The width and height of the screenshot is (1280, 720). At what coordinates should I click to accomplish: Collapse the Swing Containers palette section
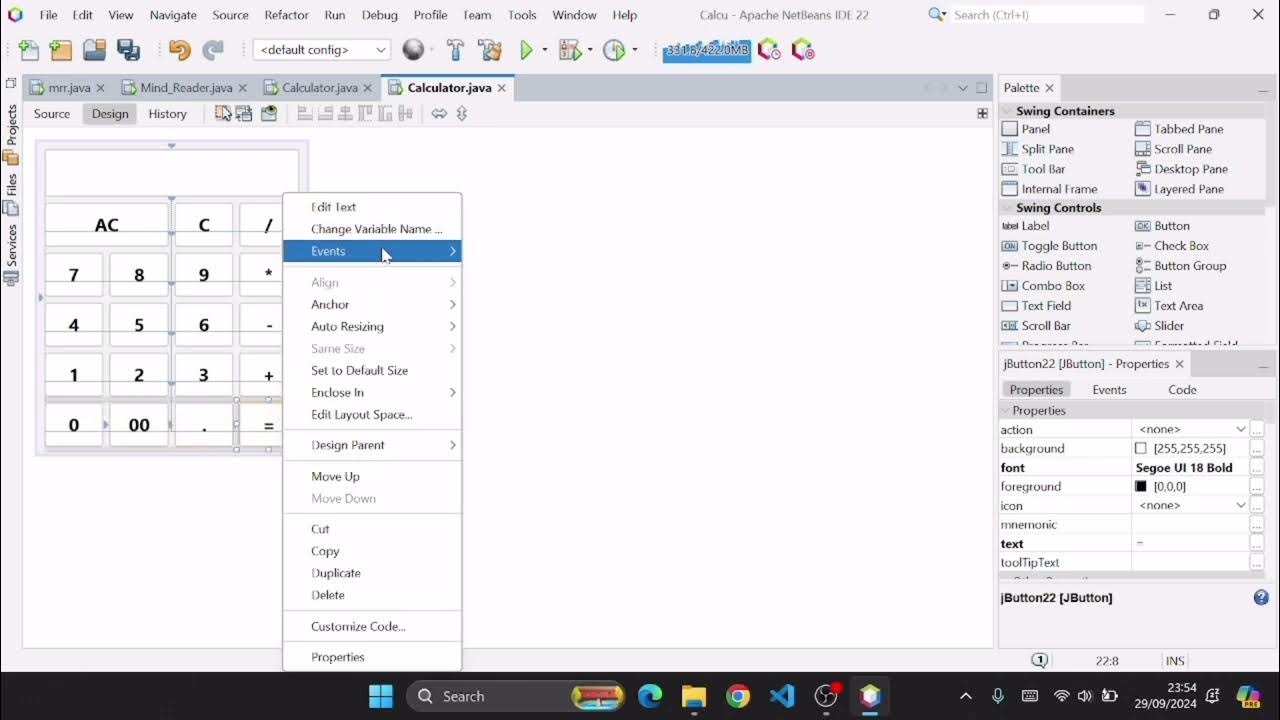[x=1007, y=111]
